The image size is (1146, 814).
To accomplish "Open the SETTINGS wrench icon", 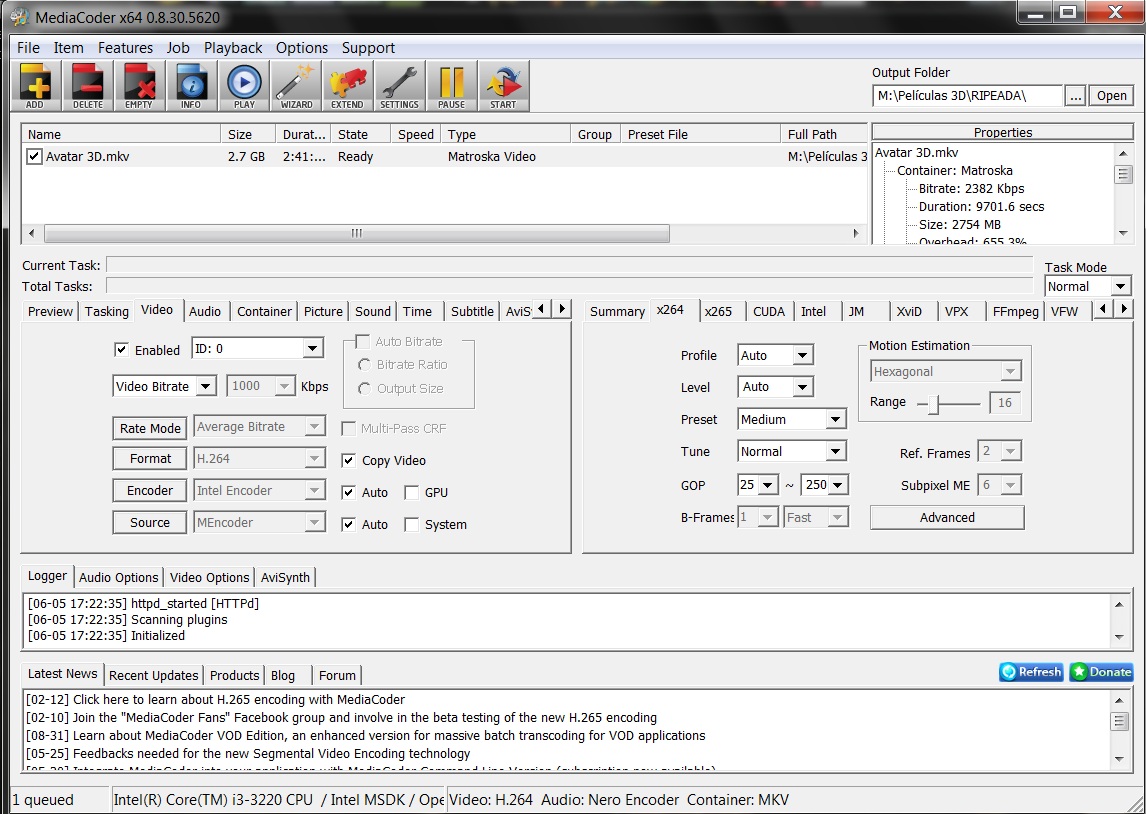I will point(399,86).
